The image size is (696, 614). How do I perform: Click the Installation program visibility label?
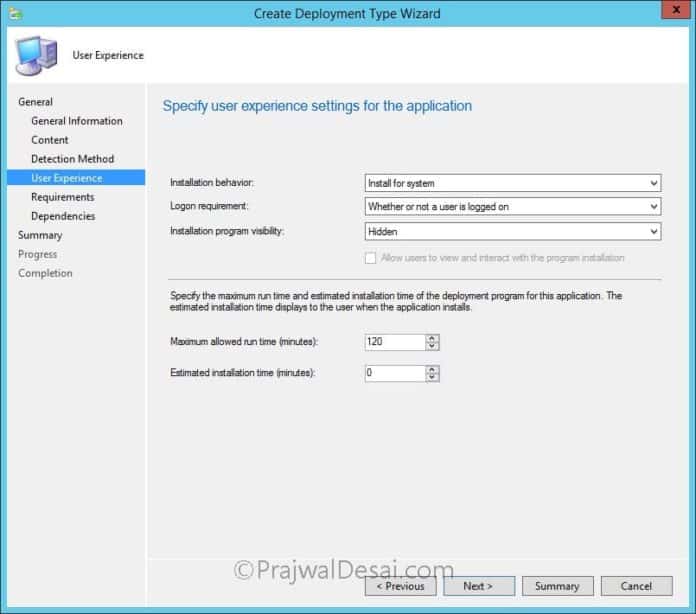[227, 231]
